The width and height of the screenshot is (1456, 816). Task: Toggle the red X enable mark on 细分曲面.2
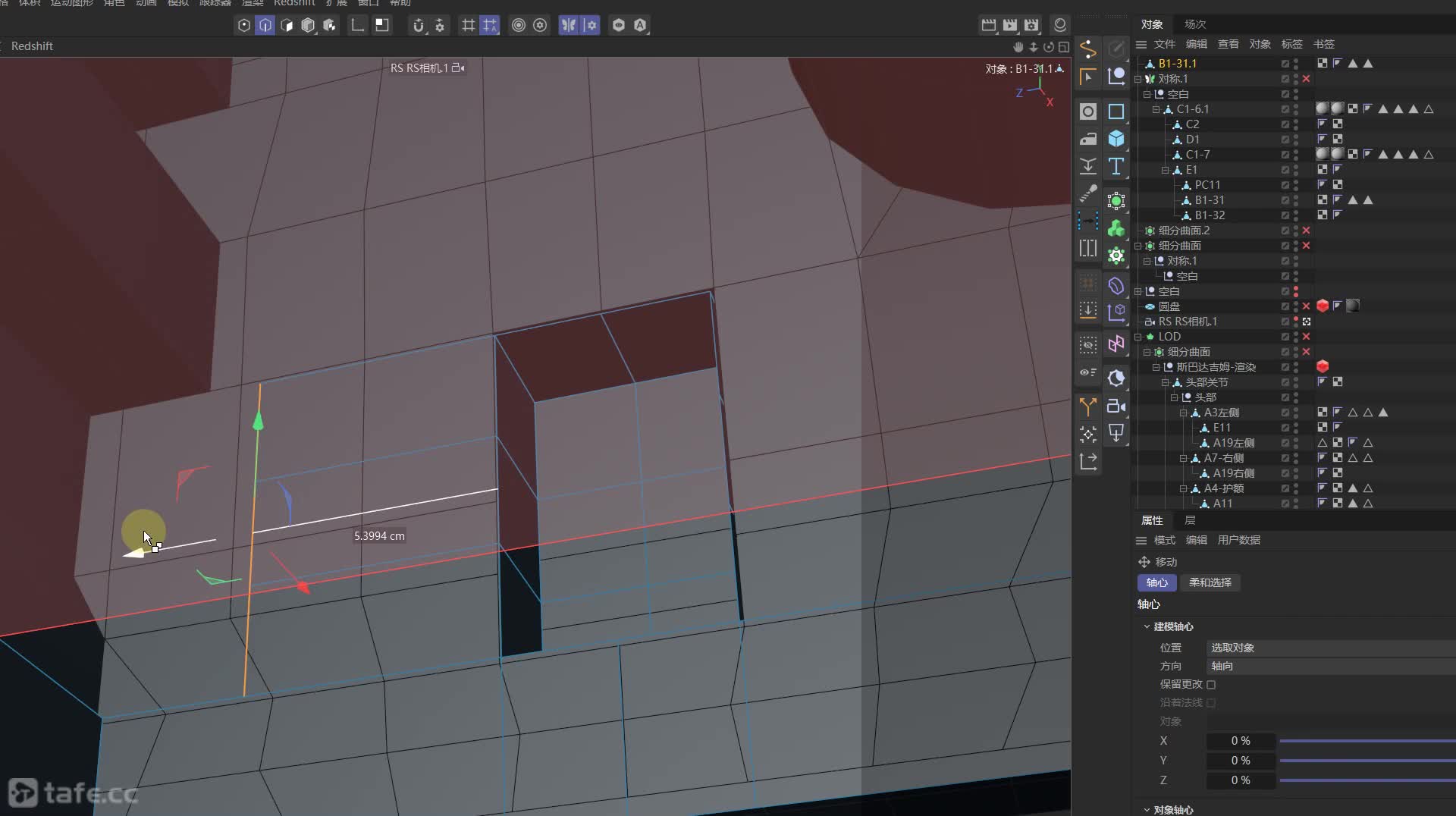1307,231
